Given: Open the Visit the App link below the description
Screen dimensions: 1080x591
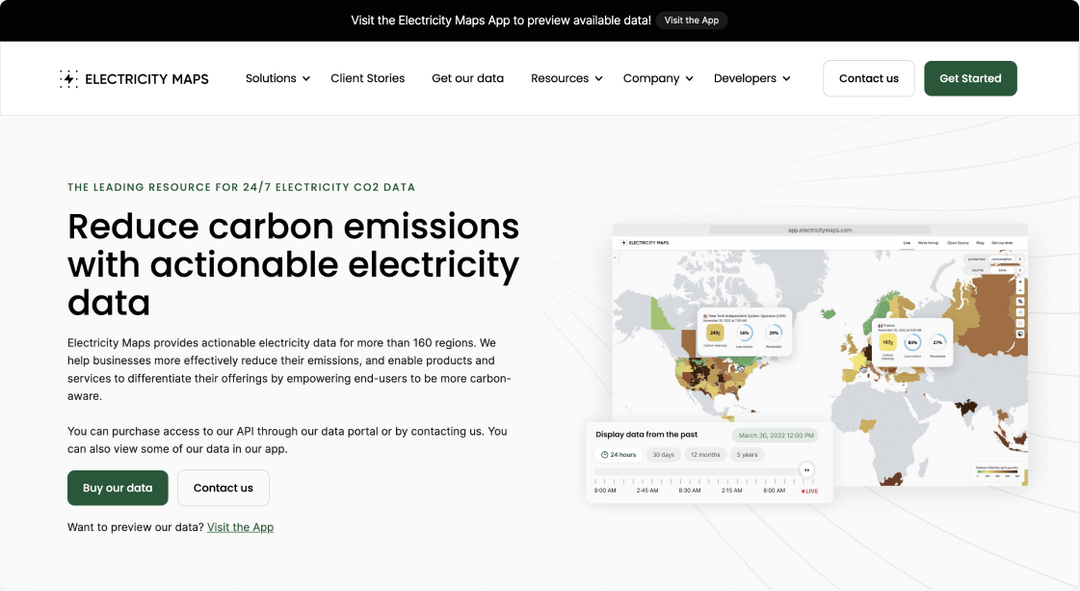Looking at the screenshot, I should click(240, 527).
